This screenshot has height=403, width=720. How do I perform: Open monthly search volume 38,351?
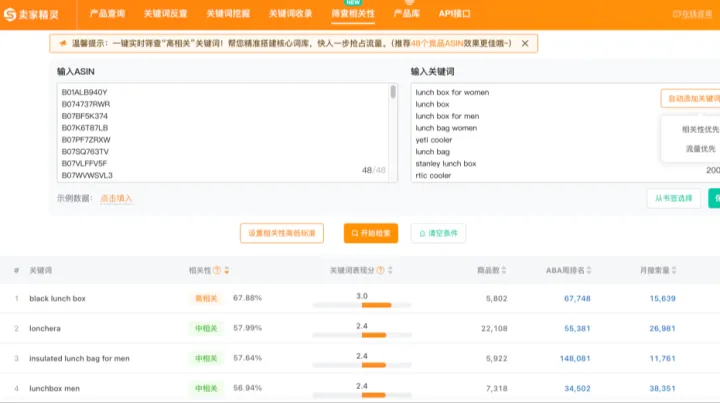coord(662,388)
